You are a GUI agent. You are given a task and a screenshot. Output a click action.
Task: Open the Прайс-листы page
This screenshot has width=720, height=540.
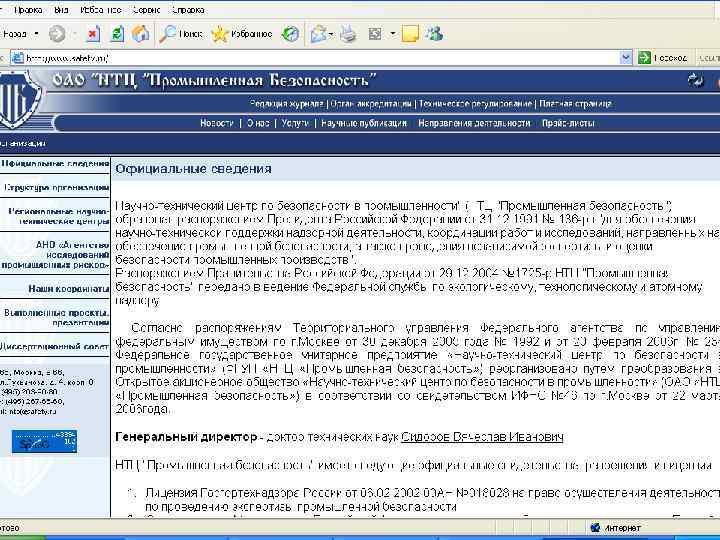click(x=568, y=123)
